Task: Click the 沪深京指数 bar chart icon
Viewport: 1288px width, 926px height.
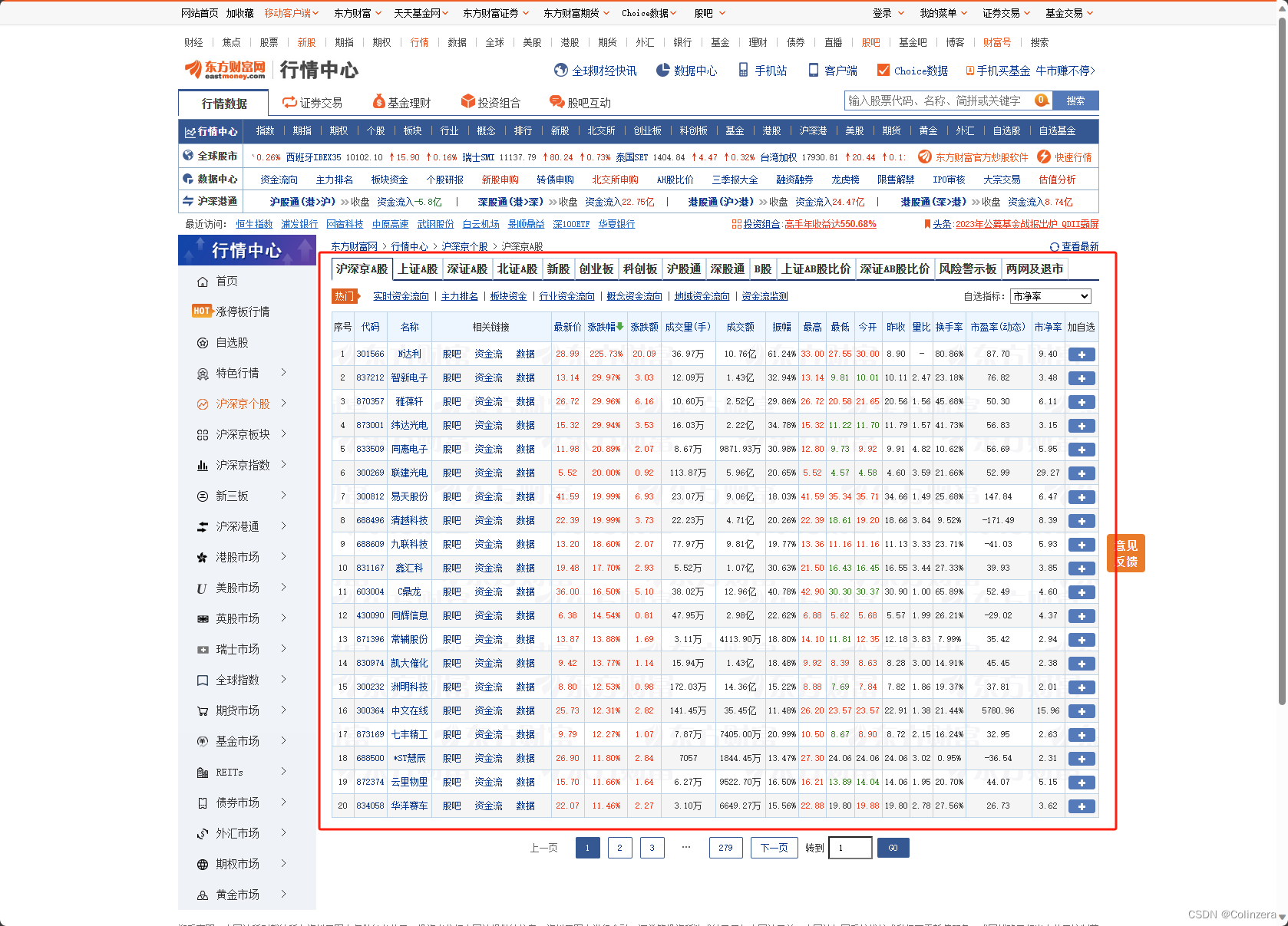Action: 203,466
